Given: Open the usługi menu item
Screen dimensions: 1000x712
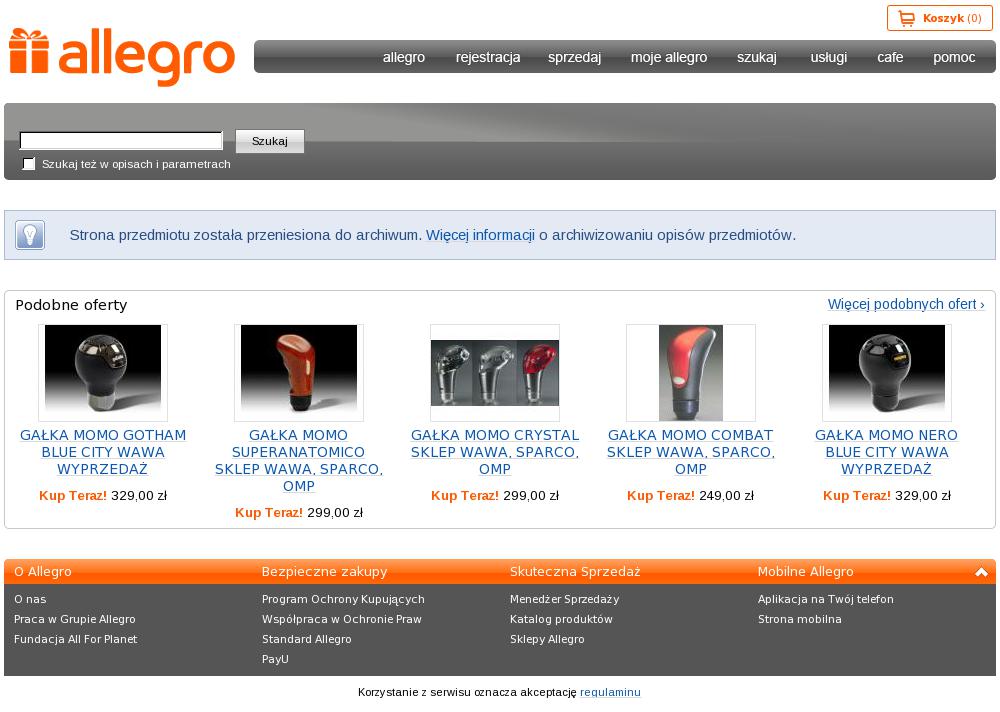Looking at the screenshot, I should coord(828,57).
